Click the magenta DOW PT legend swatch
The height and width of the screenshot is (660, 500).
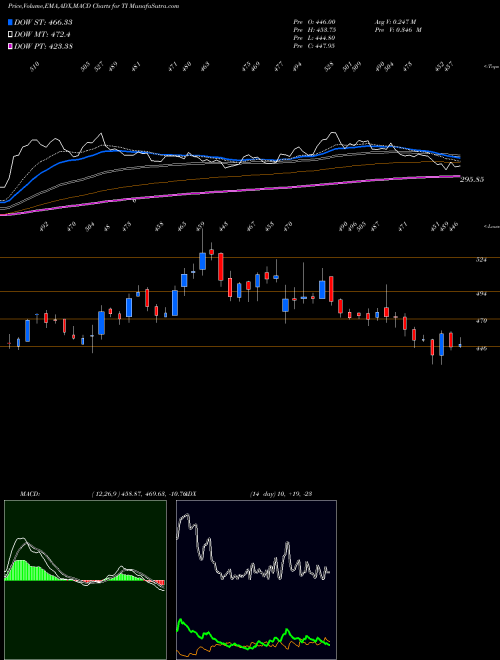(10, 46)
